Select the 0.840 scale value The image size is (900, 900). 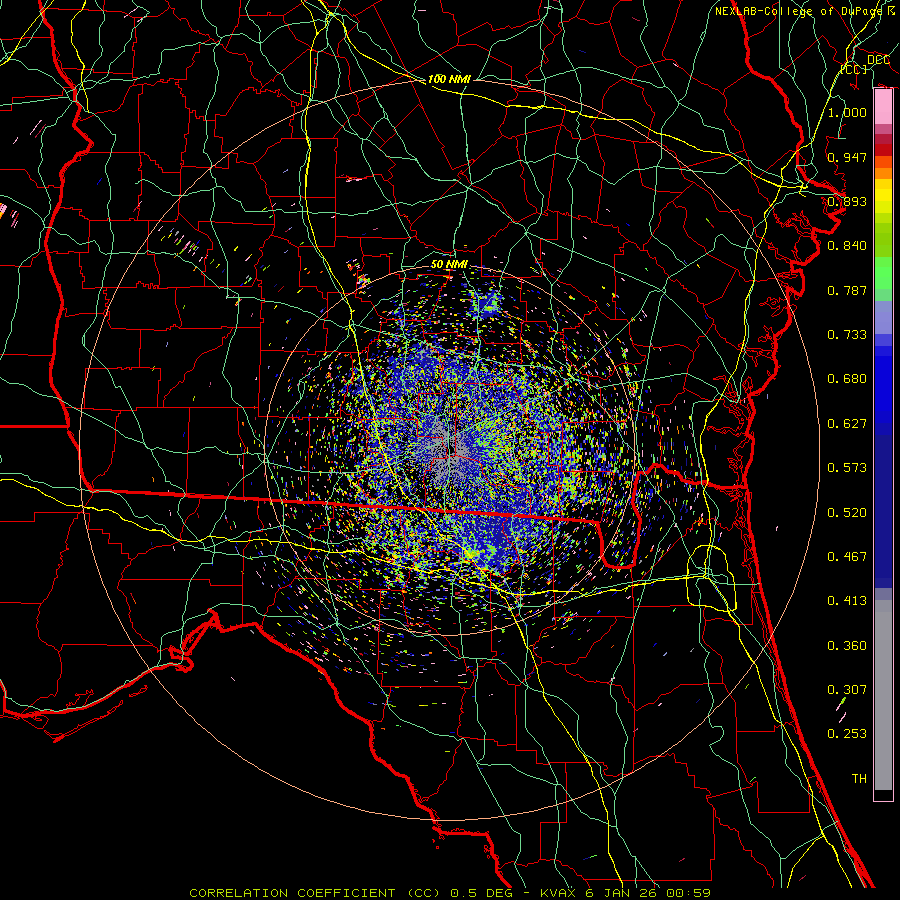[x=847, y=246]
